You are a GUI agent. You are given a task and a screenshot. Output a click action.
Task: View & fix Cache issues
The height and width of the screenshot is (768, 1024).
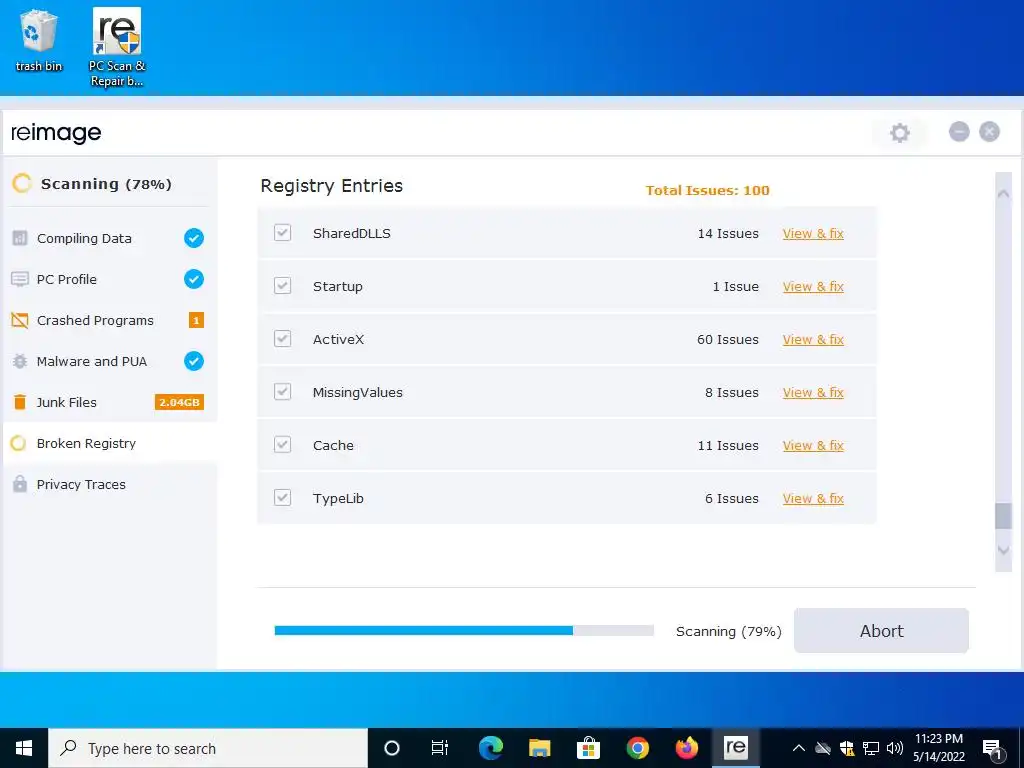point(813,445)
